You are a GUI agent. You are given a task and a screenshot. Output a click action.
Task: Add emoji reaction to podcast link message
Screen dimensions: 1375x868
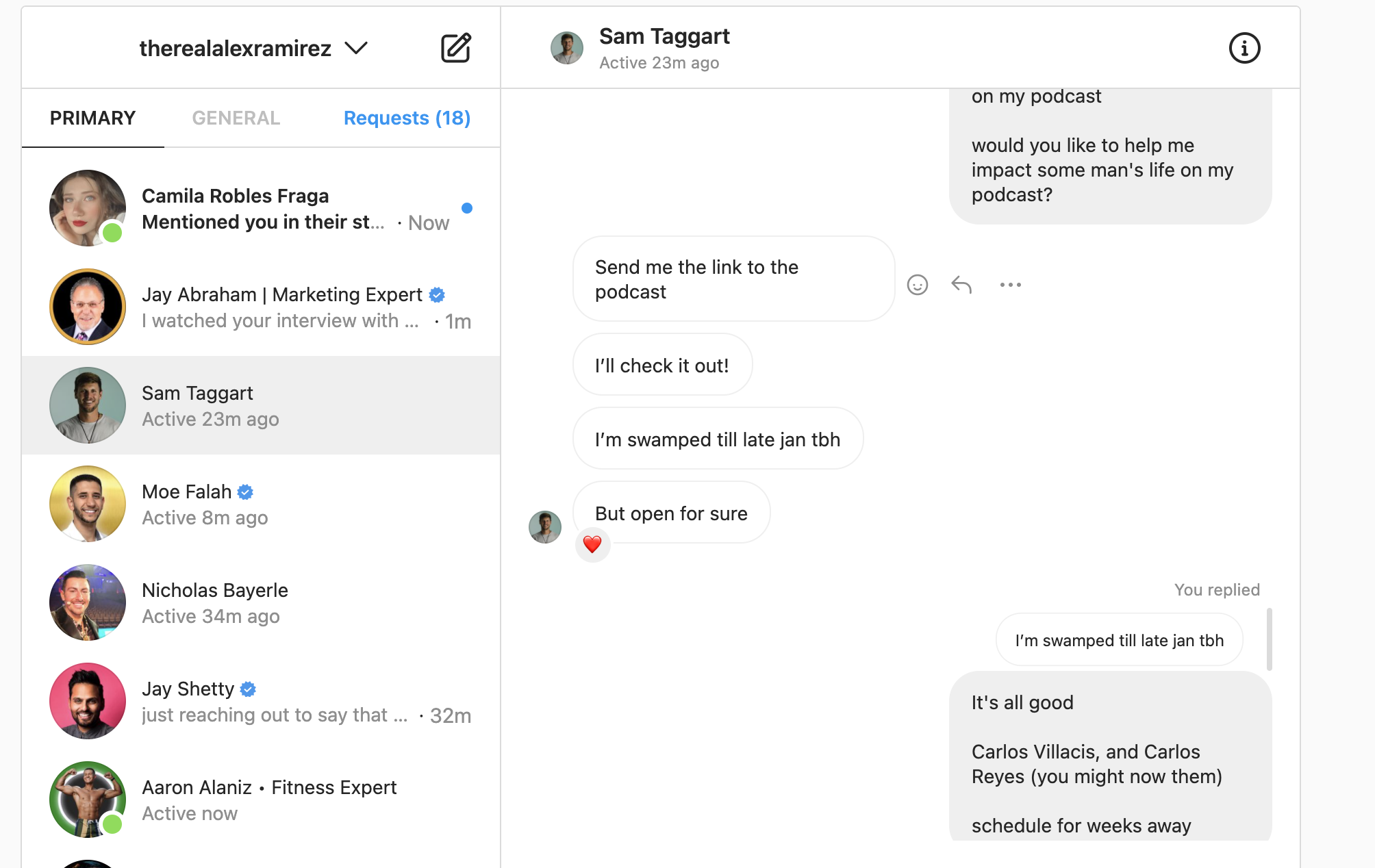point(918,285)
